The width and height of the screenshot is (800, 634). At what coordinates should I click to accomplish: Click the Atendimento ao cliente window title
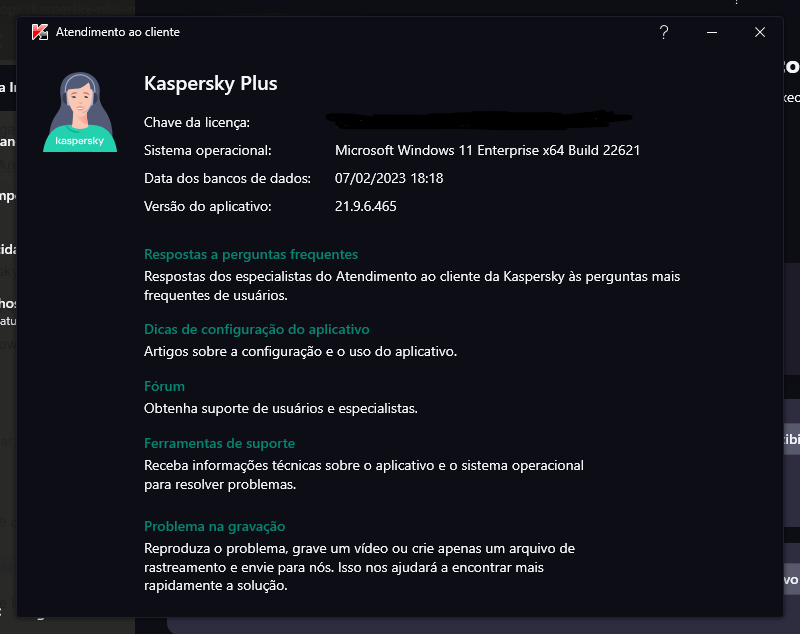click(x=118, y=32)
